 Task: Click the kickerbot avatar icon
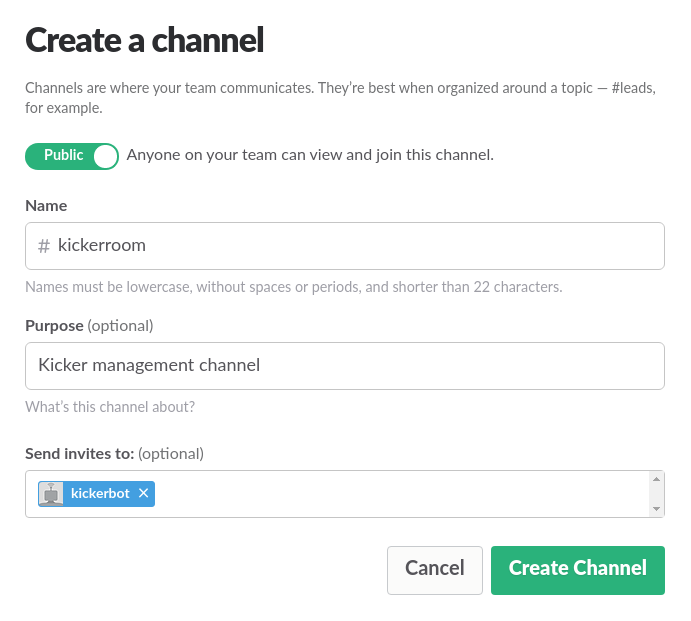(x=51, y=494)
